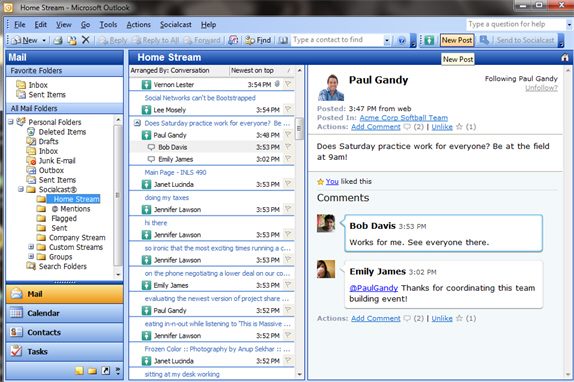Open the contact search dropdown arrow
This screenshot has width=574, height=382.
coord(387,40)
